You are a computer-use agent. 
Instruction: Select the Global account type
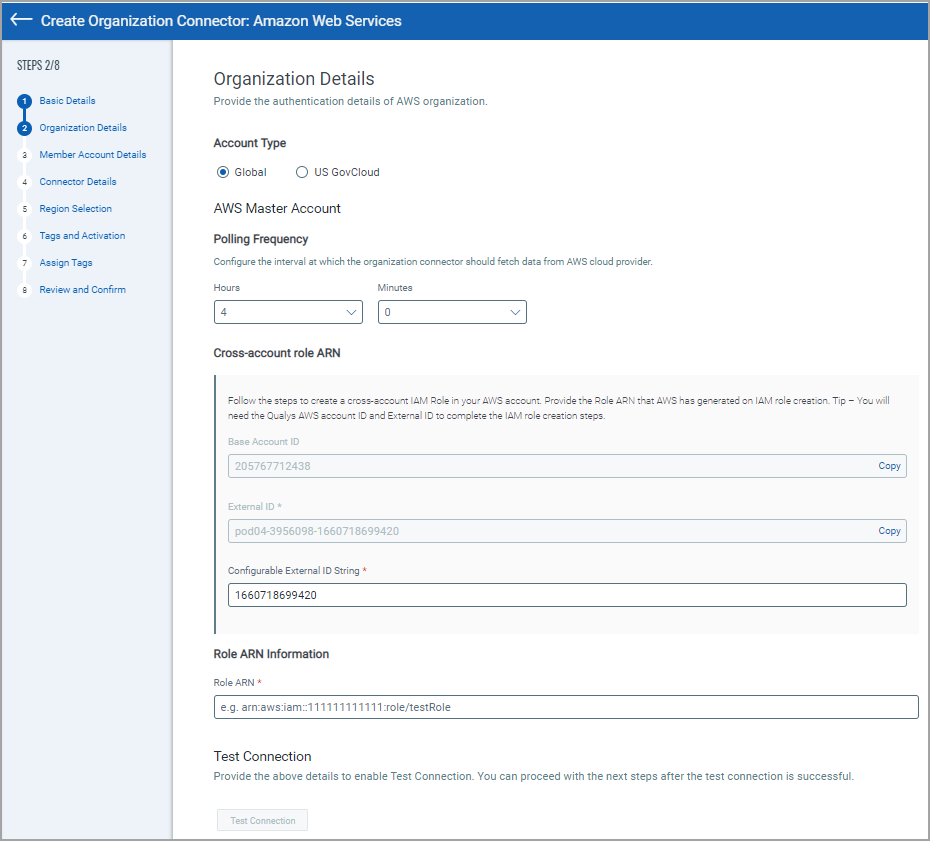223,172
